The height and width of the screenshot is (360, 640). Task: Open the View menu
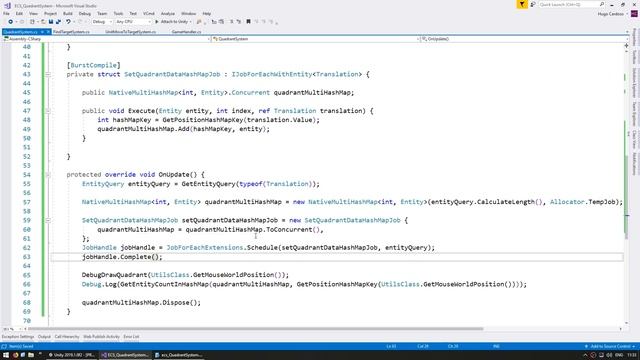(x=33, y=13)
